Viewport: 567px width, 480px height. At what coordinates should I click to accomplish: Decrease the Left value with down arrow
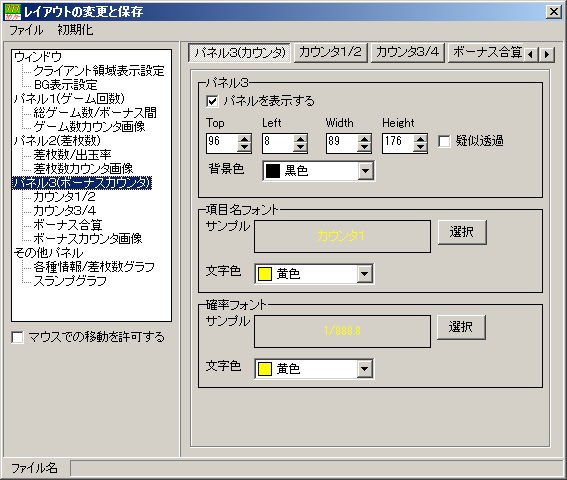[300, 148]
